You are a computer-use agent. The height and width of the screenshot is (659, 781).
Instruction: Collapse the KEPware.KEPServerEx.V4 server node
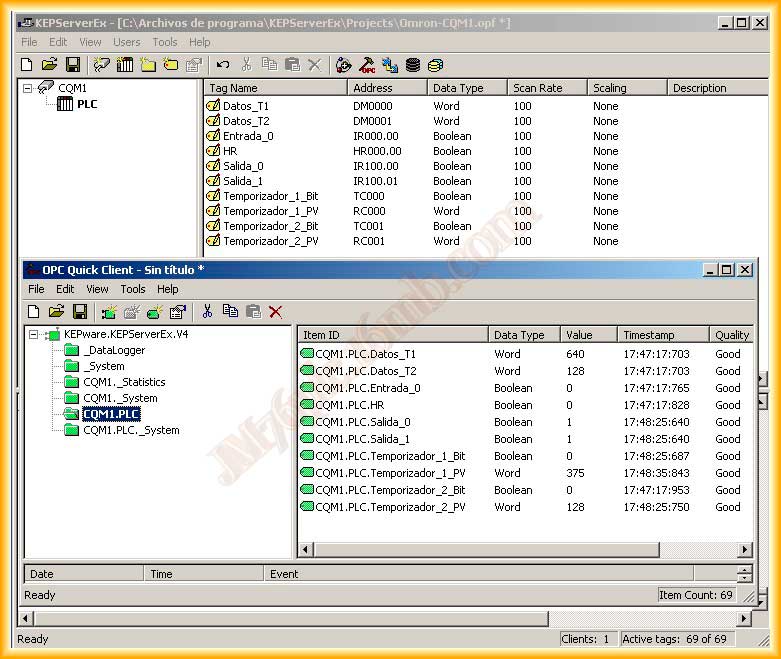click(x=33, y=335)
